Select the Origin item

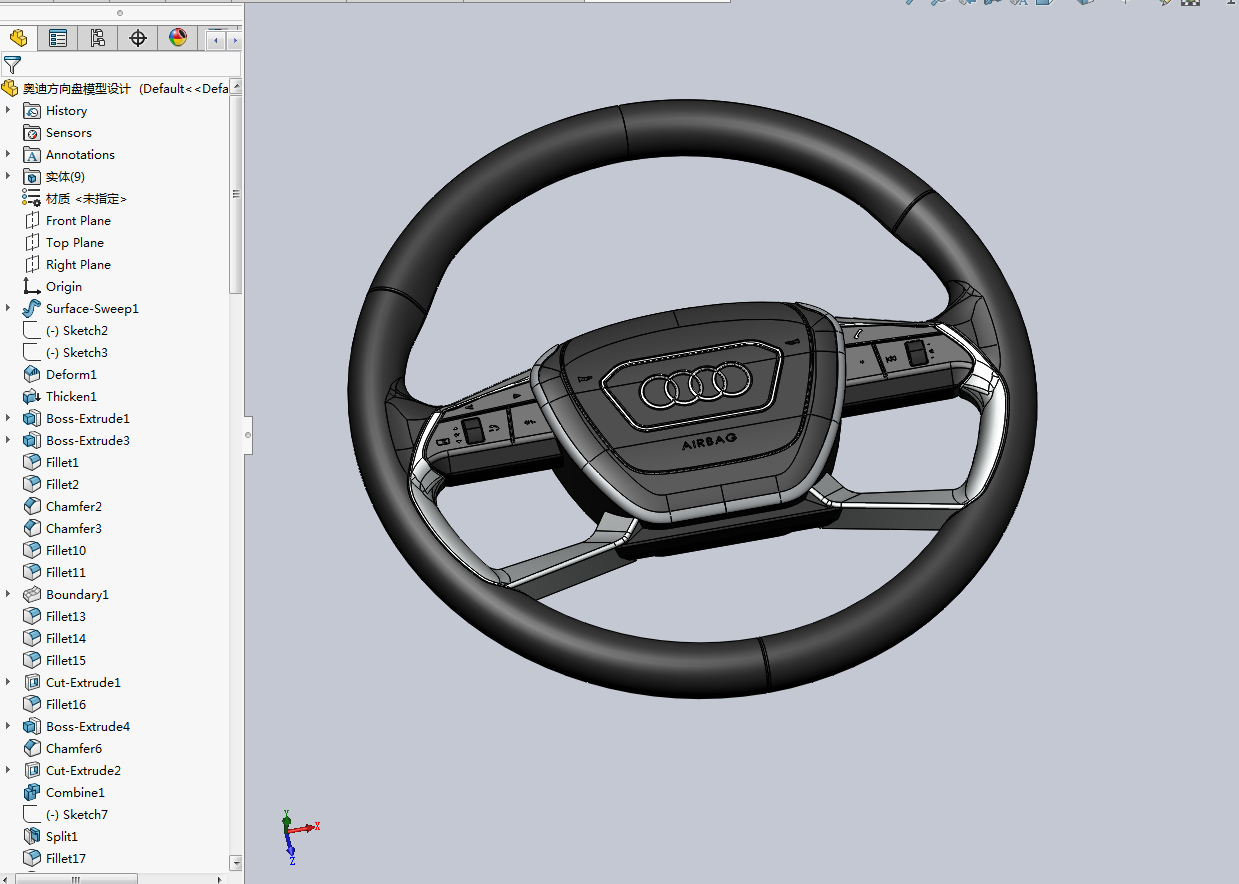[x=64, y=287]
